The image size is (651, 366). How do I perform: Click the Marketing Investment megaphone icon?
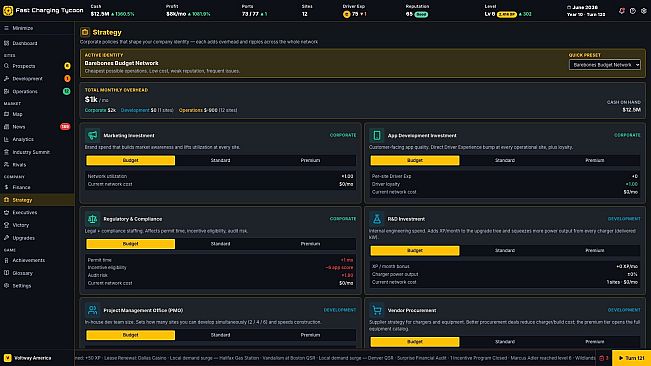(x=92, y=135)
